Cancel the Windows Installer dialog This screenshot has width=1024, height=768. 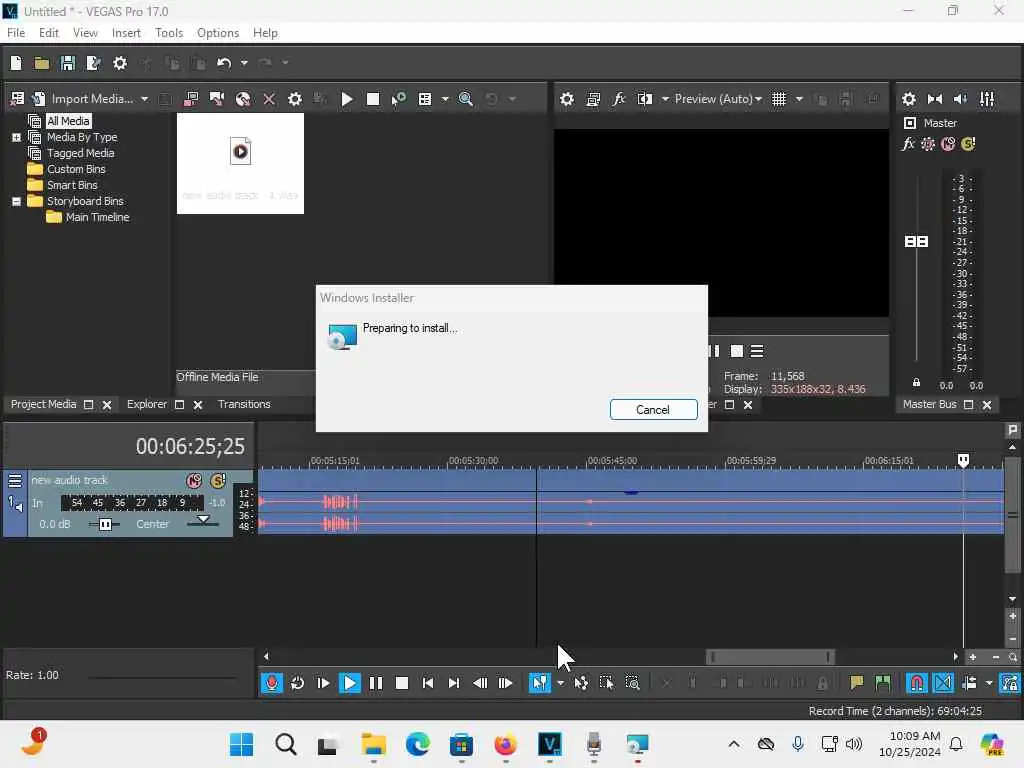click(653, 409)
